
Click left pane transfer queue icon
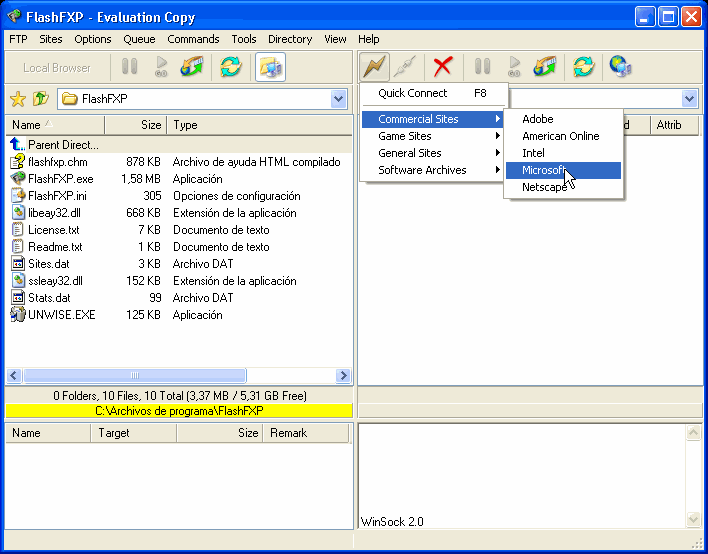click(x=192, y=67)
